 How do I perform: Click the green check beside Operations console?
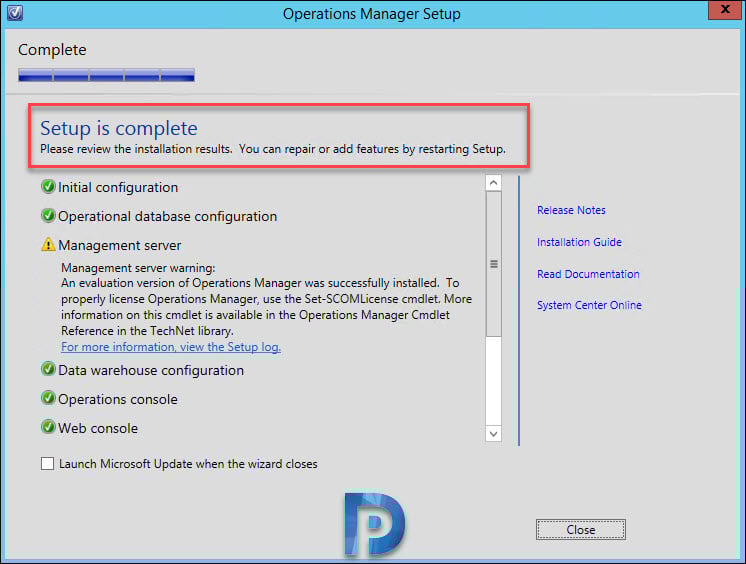click(48, 398)
